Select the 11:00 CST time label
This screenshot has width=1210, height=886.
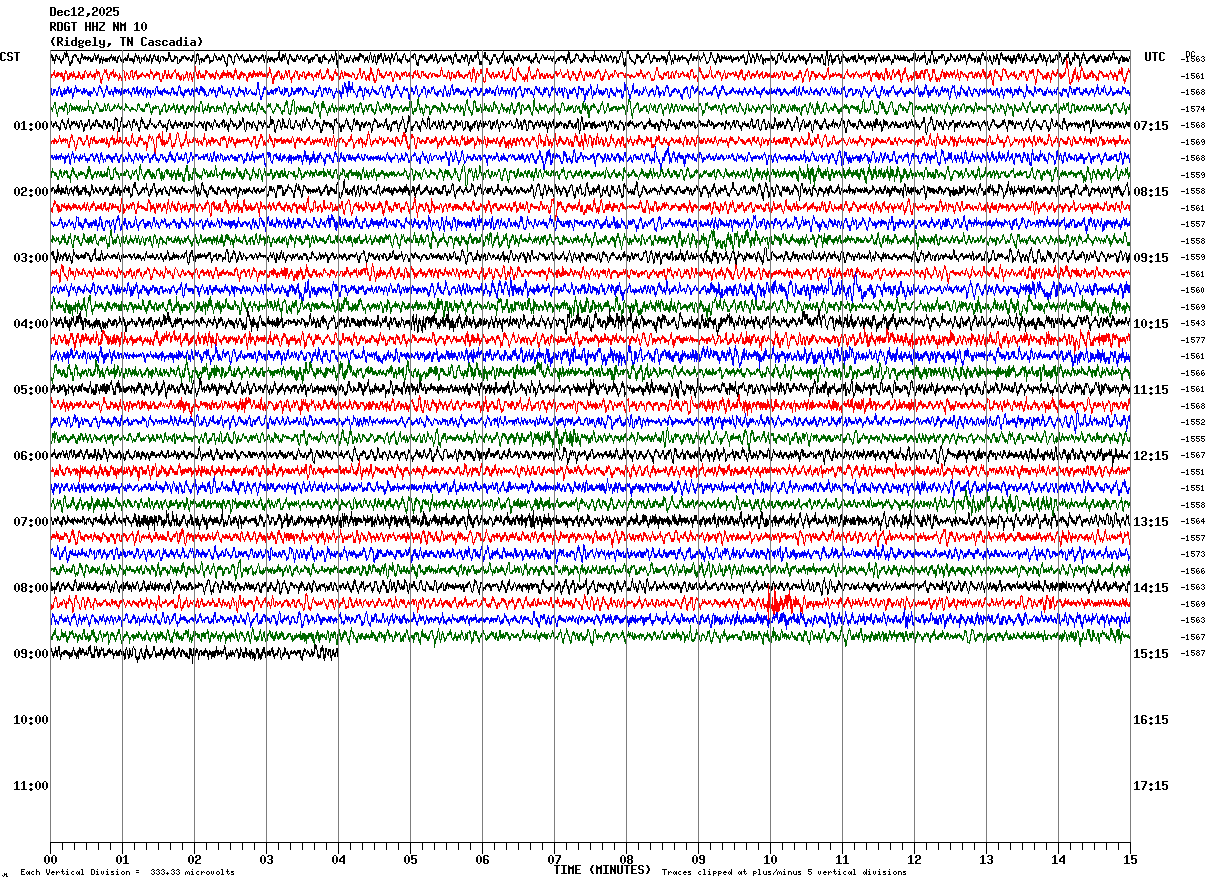point(30,786)
